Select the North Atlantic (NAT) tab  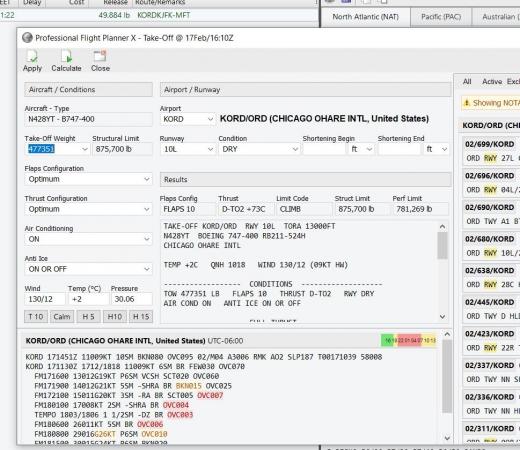coord(366,17)
